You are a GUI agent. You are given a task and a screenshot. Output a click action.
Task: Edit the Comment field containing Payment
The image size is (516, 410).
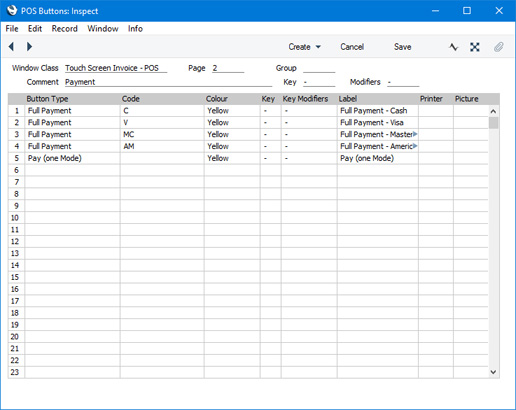168,82
